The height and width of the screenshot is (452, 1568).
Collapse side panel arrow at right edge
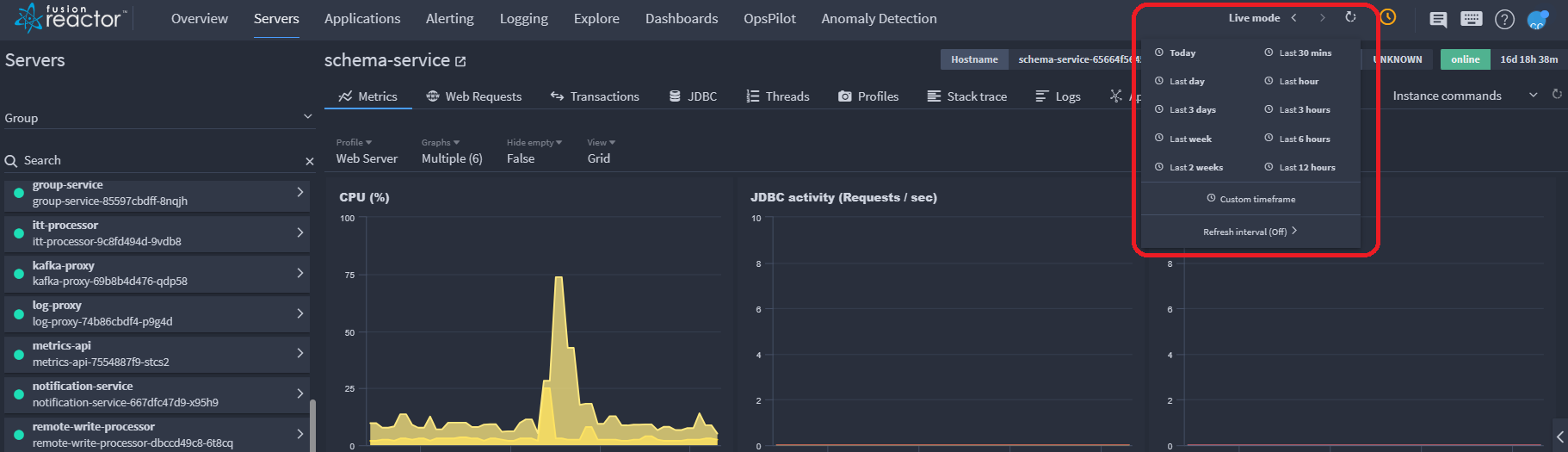coord(1560,437)
